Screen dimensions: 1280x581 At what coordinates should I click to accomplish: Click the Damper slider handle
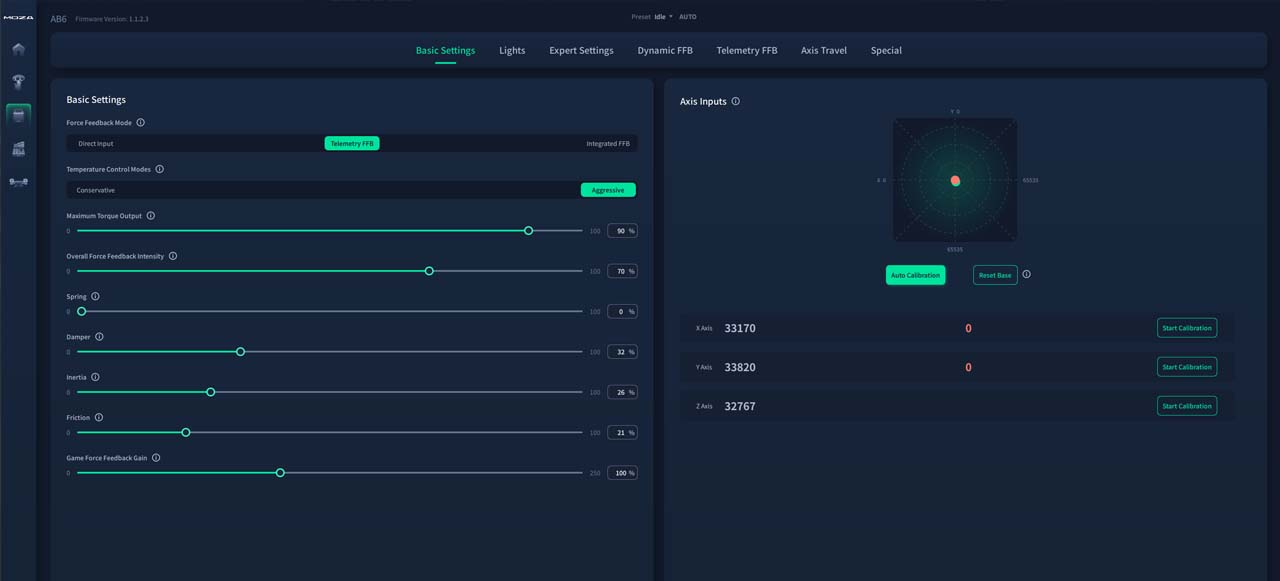tap(240, 352)
